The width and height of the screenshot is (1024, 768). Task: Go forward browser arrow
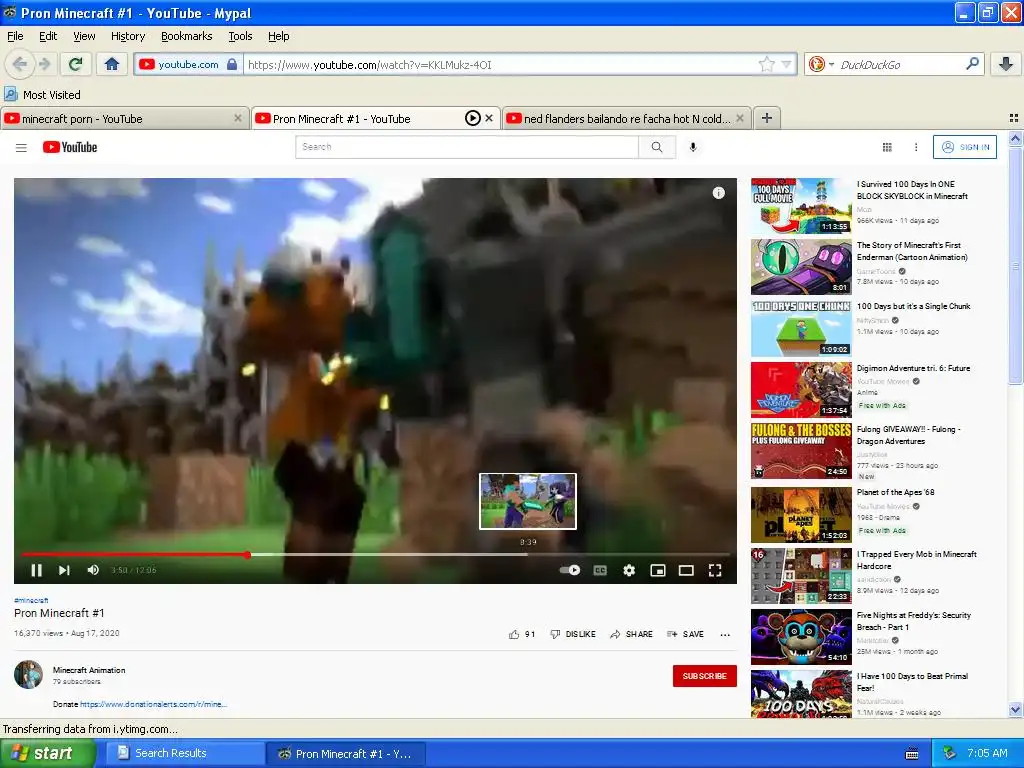44,64
